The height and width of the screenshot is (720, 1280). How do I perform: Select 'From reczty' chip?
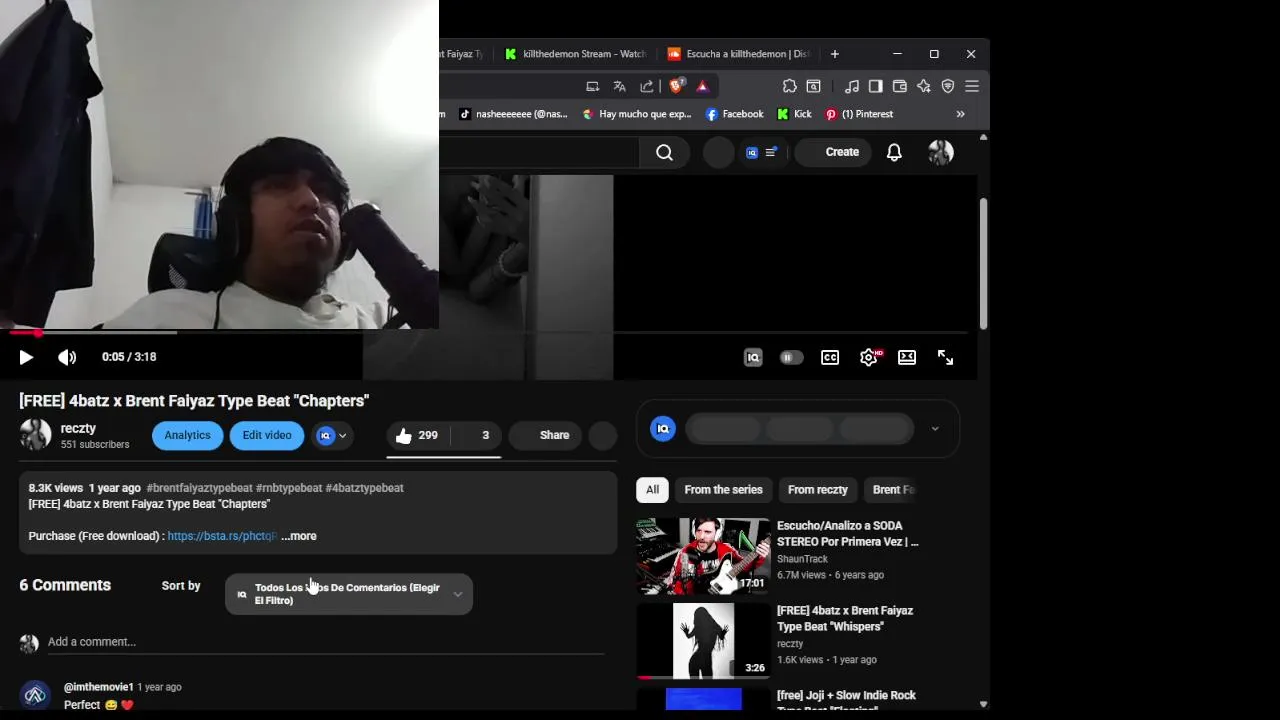pyautogui.click(x=817, y=490)
